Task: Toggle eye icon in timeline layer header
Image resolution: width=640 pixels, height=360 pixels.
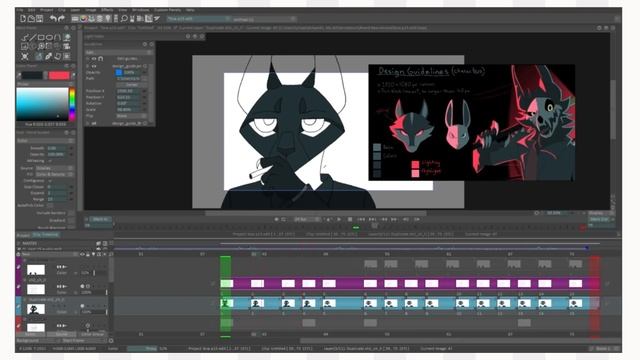Action: pyautogui.click(x=82, y=254)
